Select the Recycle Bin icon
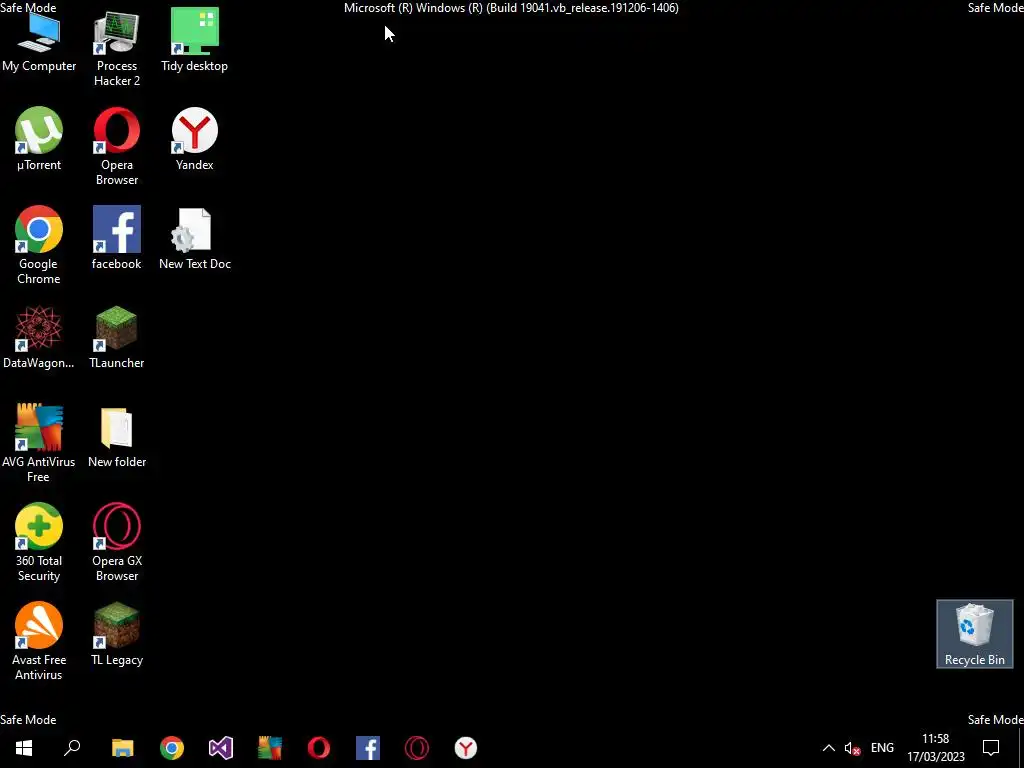This screenshot has height=768, width=1024. [974, 634]
